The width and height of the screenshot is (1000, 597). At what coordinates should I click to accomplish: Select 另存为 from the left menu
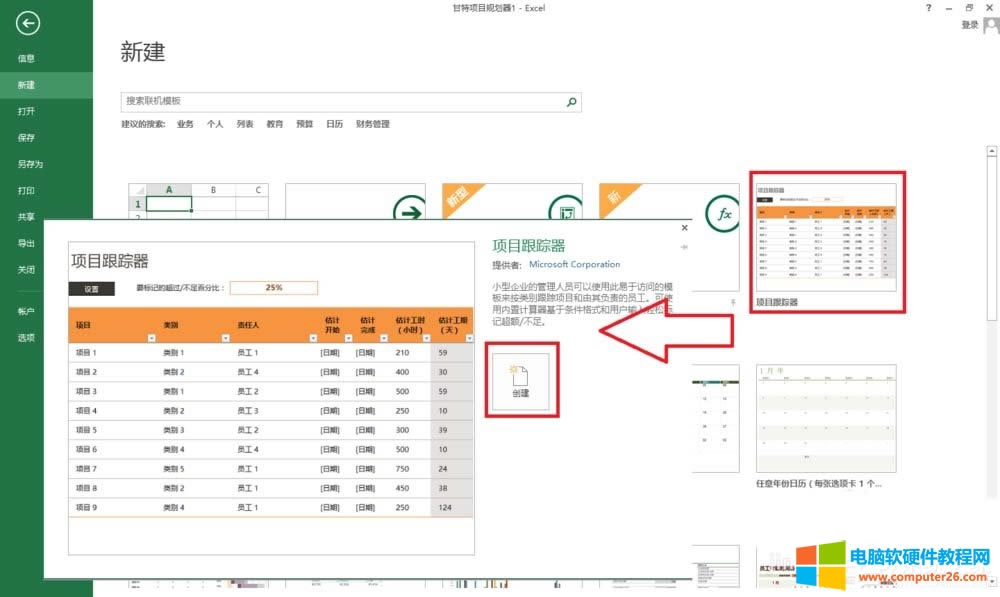(30, 164)
